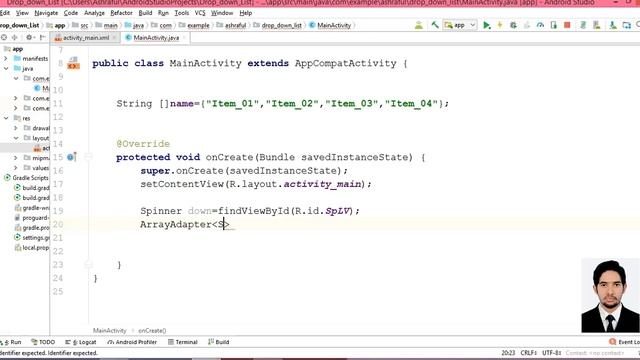Start debugging with the bug icon
The height and width of the screenshot is (360, 640).
click(513, 25)
